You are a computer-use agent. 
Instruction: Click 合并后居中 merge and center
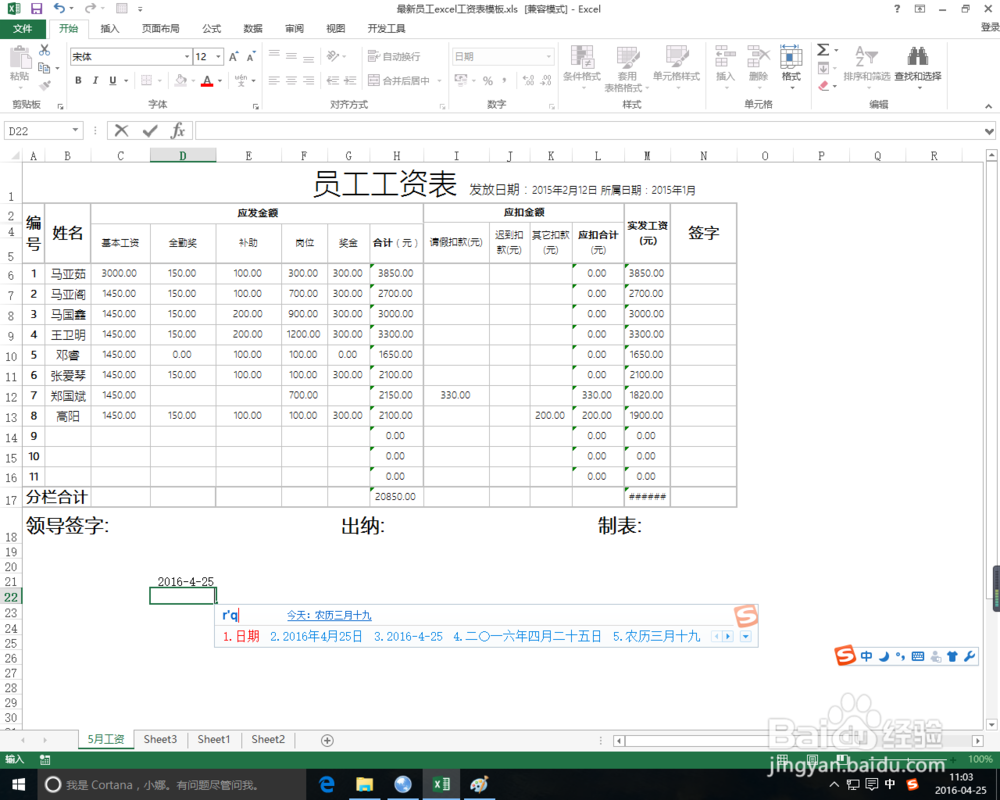(399, 80)
